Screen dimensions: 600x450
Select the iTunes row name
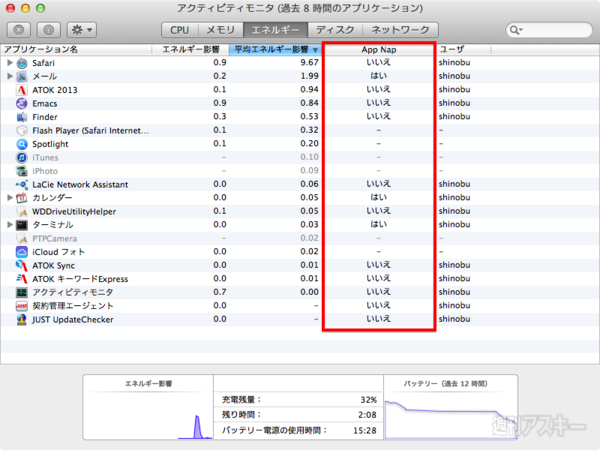click(x=45, y=158)
